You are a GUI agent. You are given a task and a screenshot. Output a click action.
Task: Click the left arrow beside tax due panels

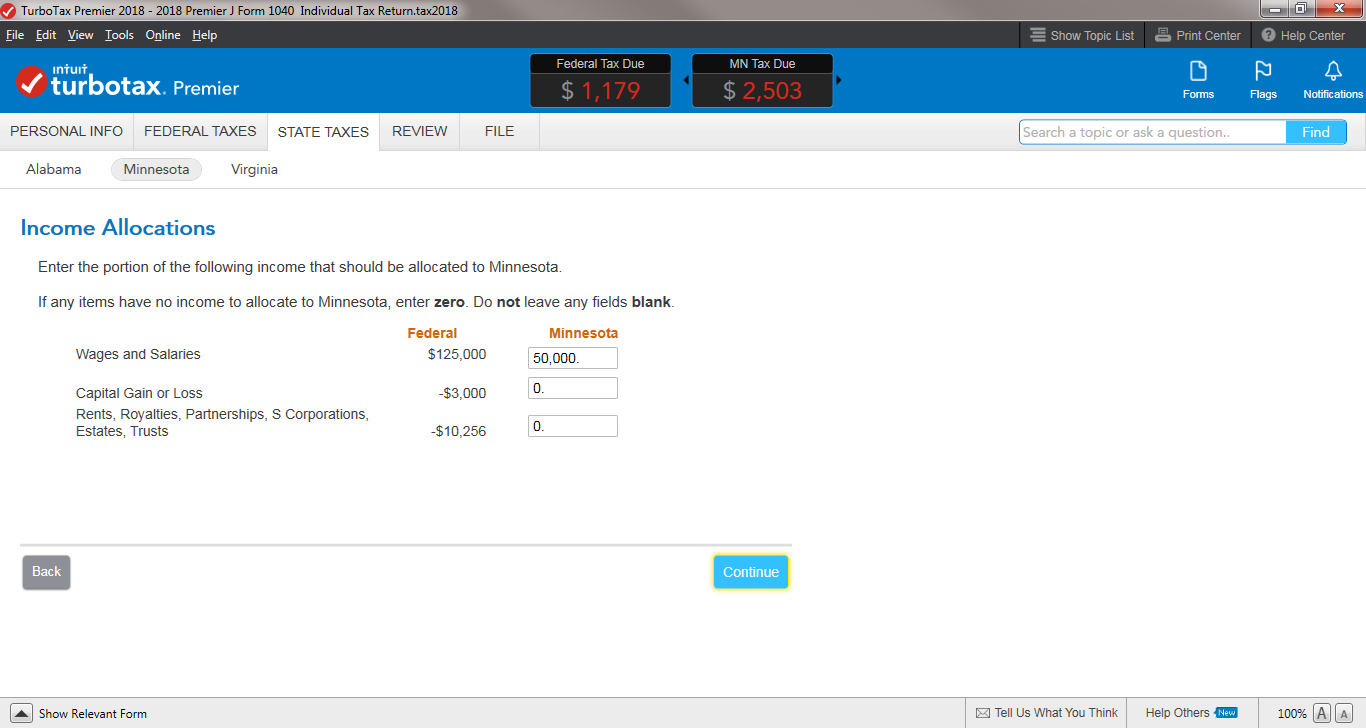tap(686, 80)
